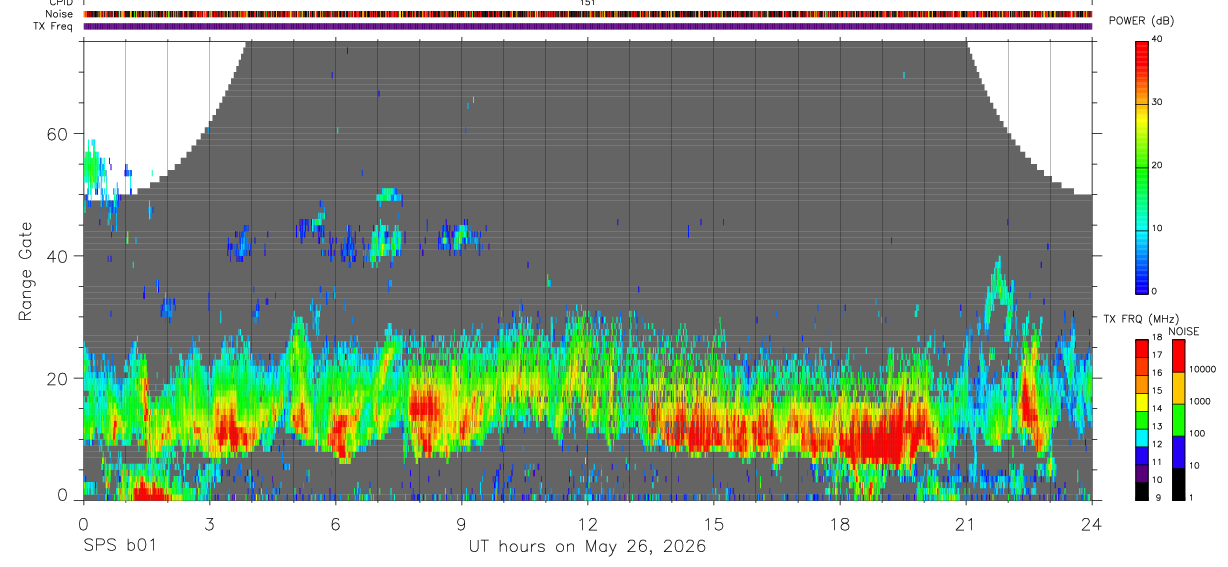Click the 9 tick label on UT hours axis
This screenshot has height=567, width=1228.
[x=461, y=522]
